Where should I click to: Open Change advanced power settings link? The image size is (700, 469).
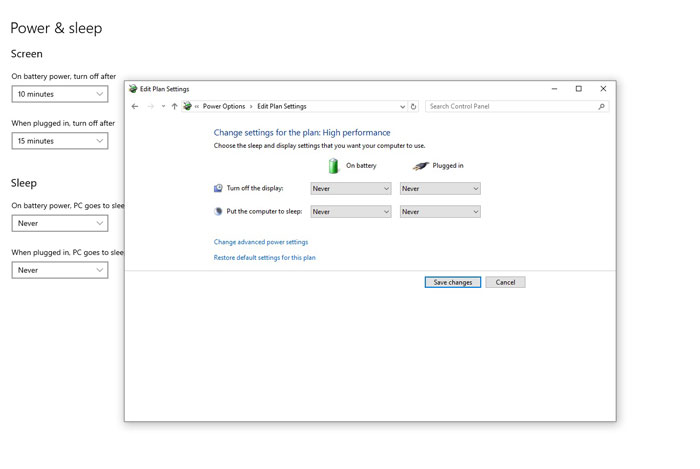point(261,242)
